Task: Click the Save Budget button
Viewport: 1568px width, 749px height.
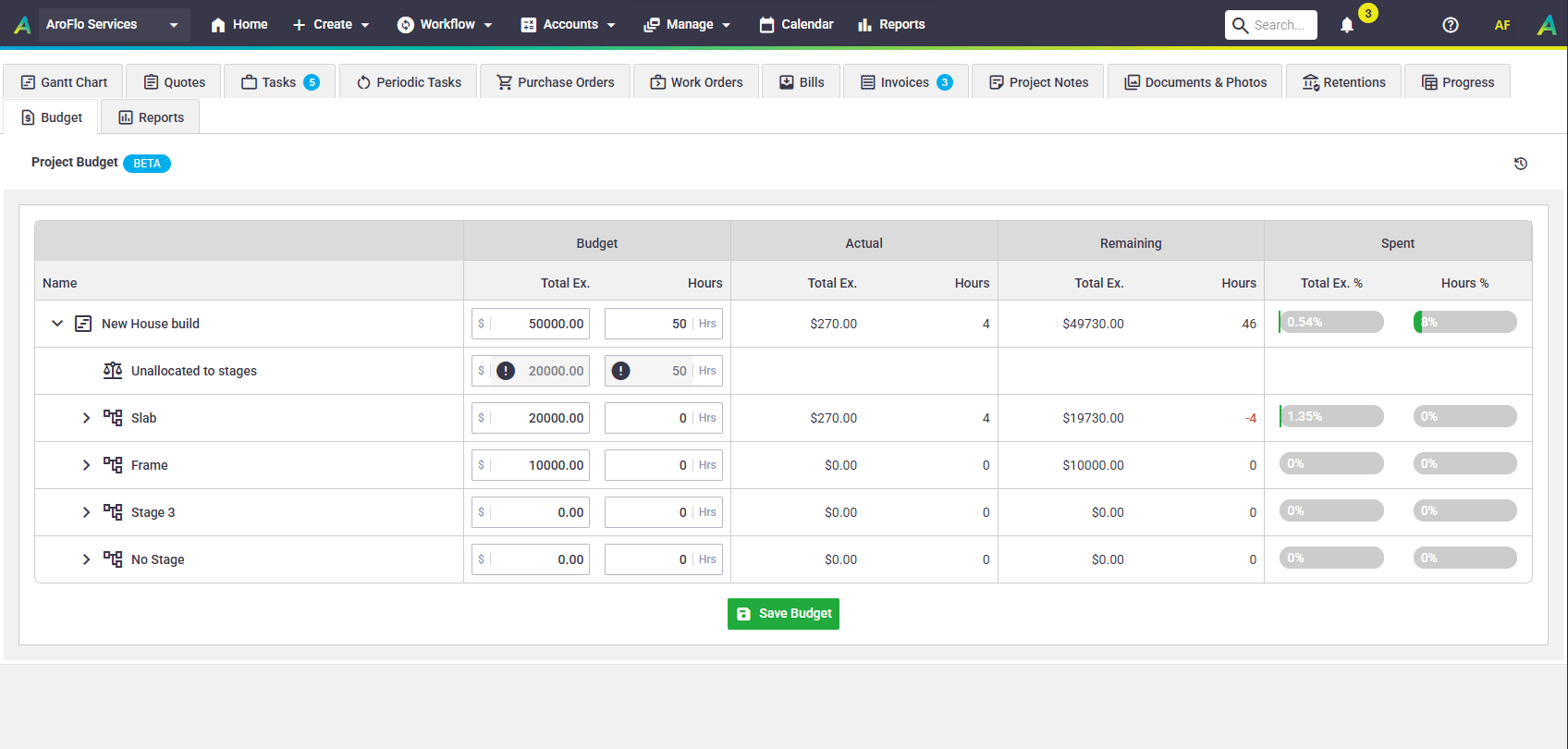Action: tap(783, 614)
